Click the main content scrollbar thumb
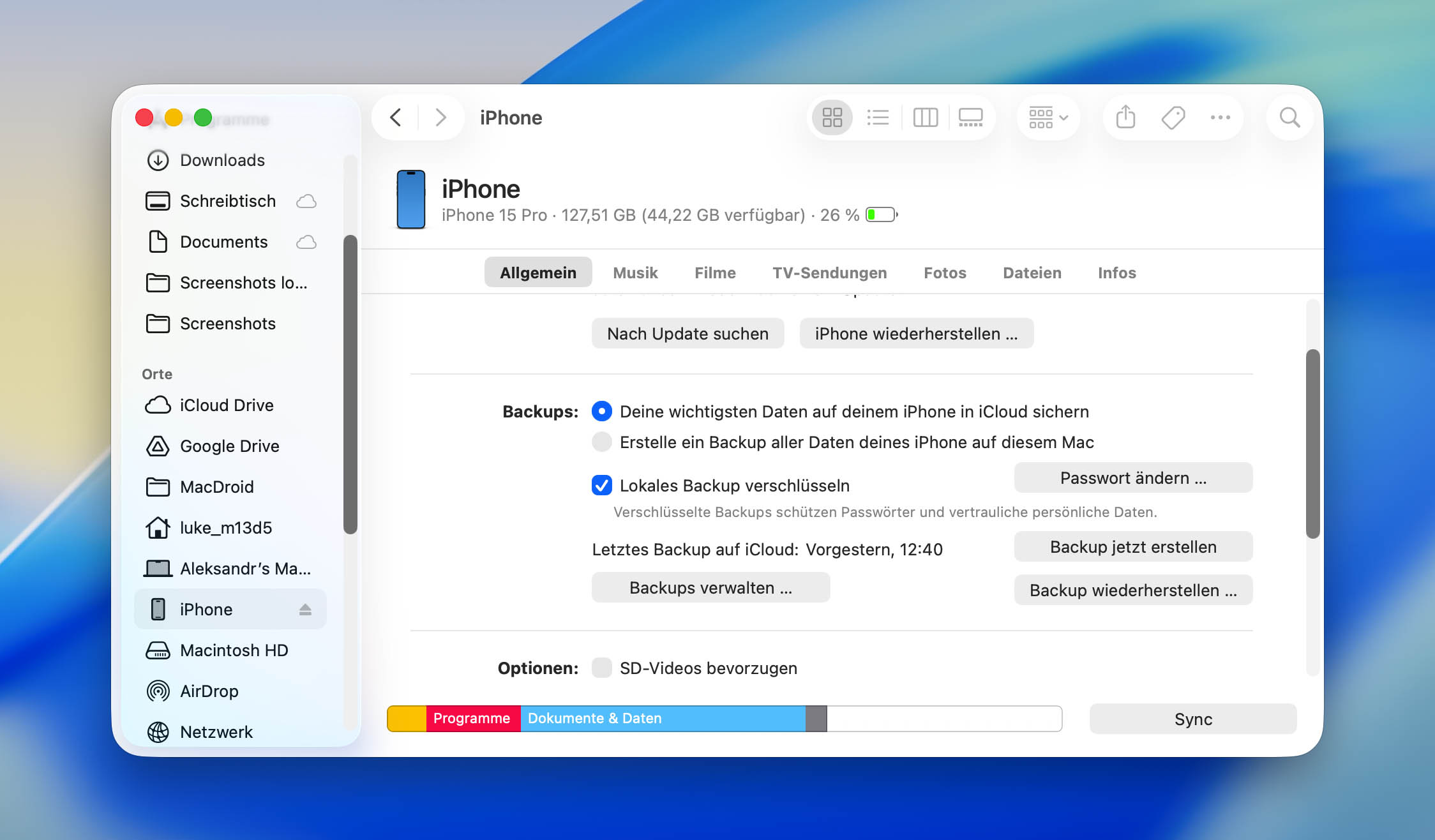This screenshot has height=840, width=1435. tap(1312, 444)
